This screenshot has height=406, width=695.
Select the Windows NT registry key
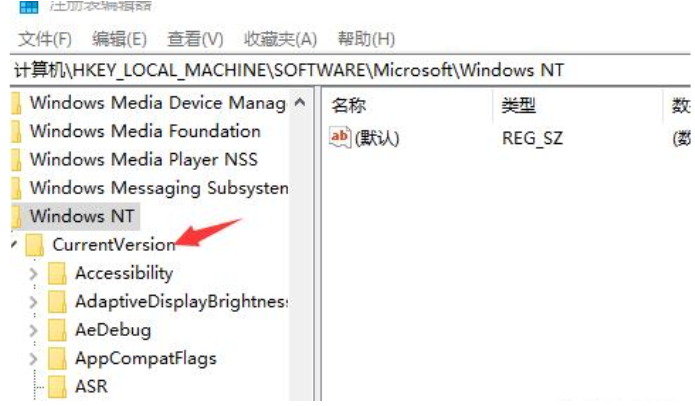[x=81, y=216]
